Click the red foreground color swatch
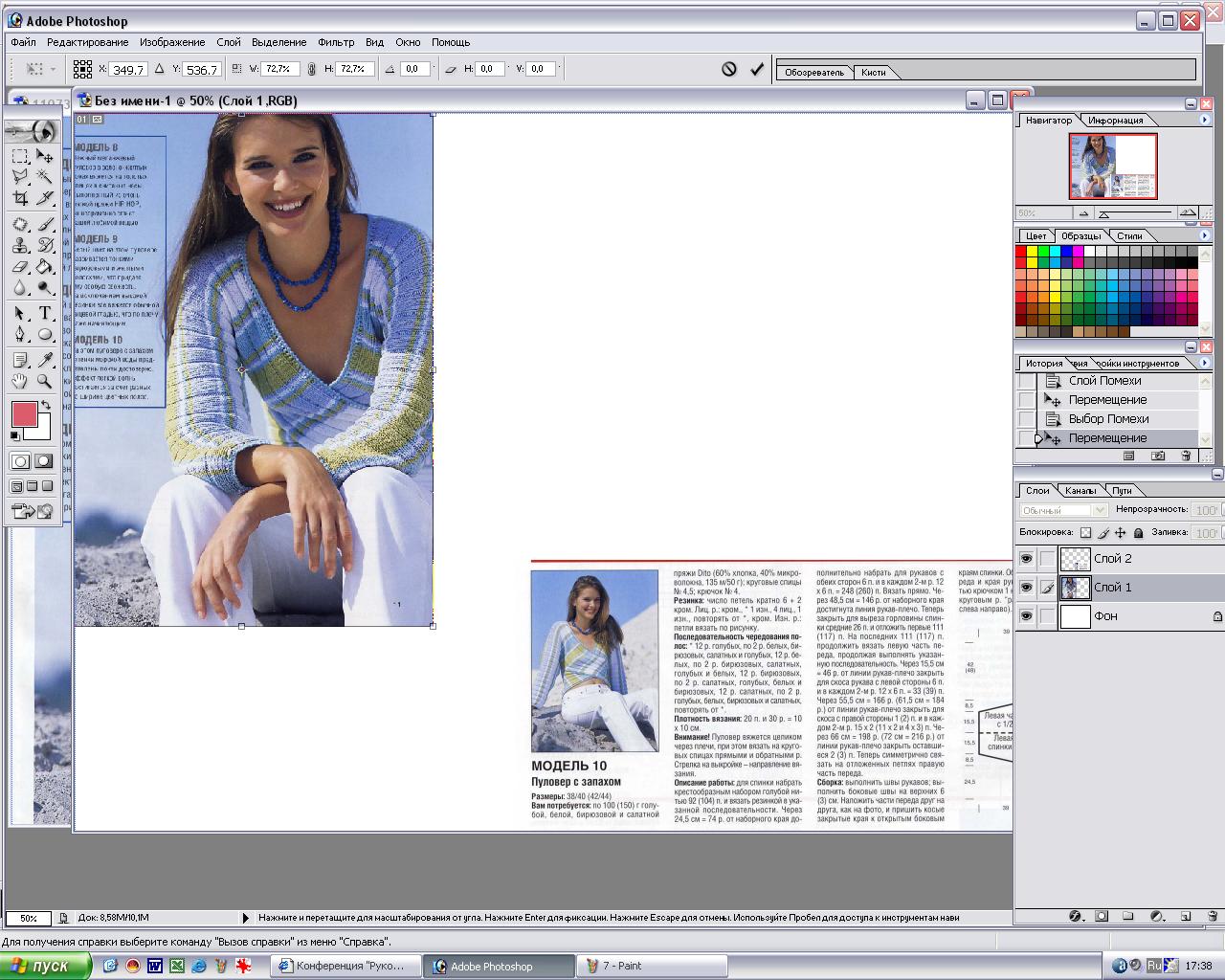The width and height of the screenshot is (1225, 980). (x=24, y=414)
